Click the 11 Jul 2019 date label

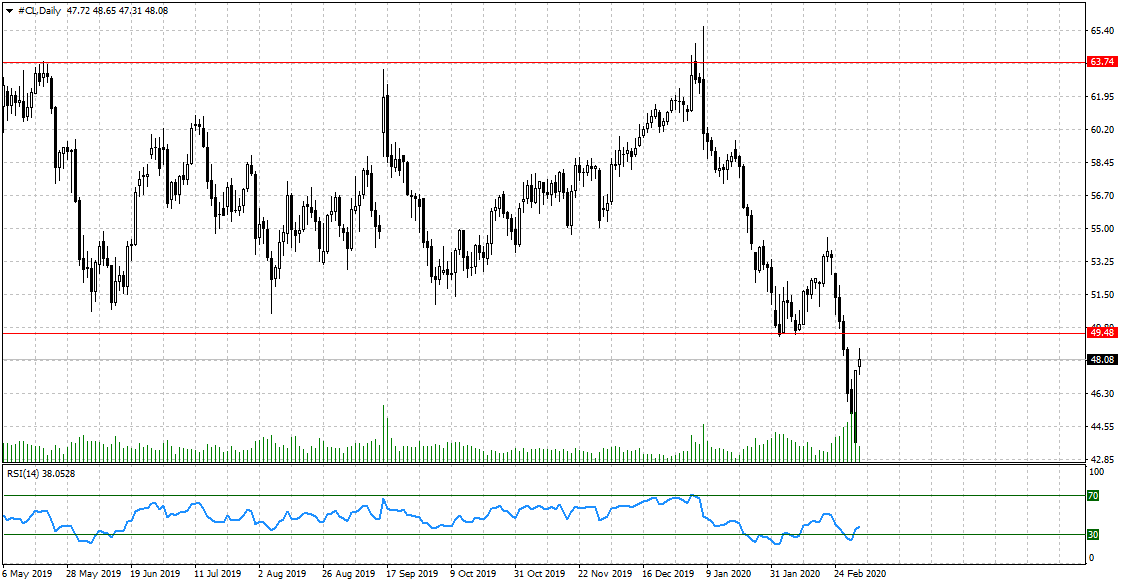217,574
